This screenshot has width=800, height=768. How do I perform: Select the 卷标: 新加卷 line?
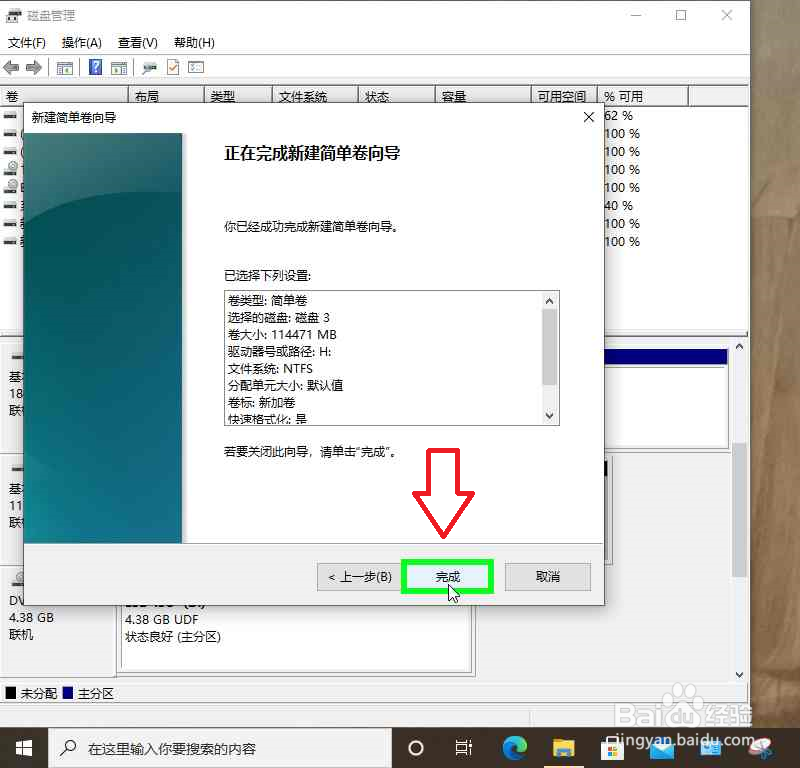pos(261,403)
